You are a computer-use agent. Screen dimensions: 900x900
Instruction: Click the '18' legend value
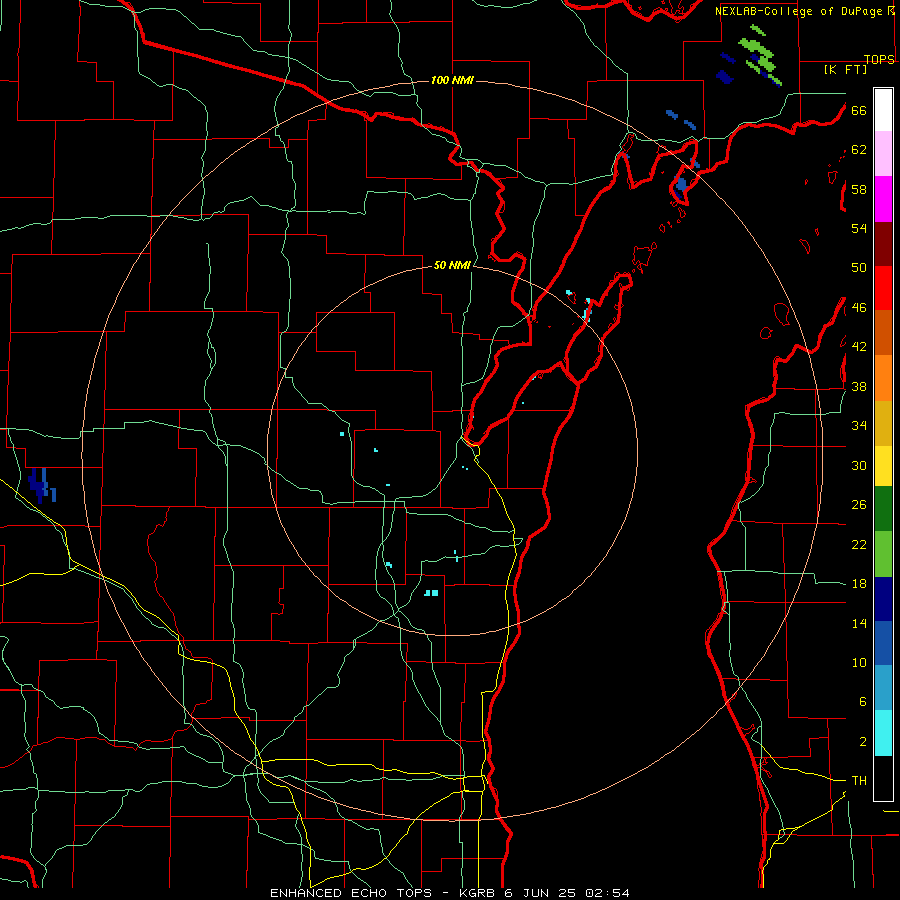[x=859, y=583]
